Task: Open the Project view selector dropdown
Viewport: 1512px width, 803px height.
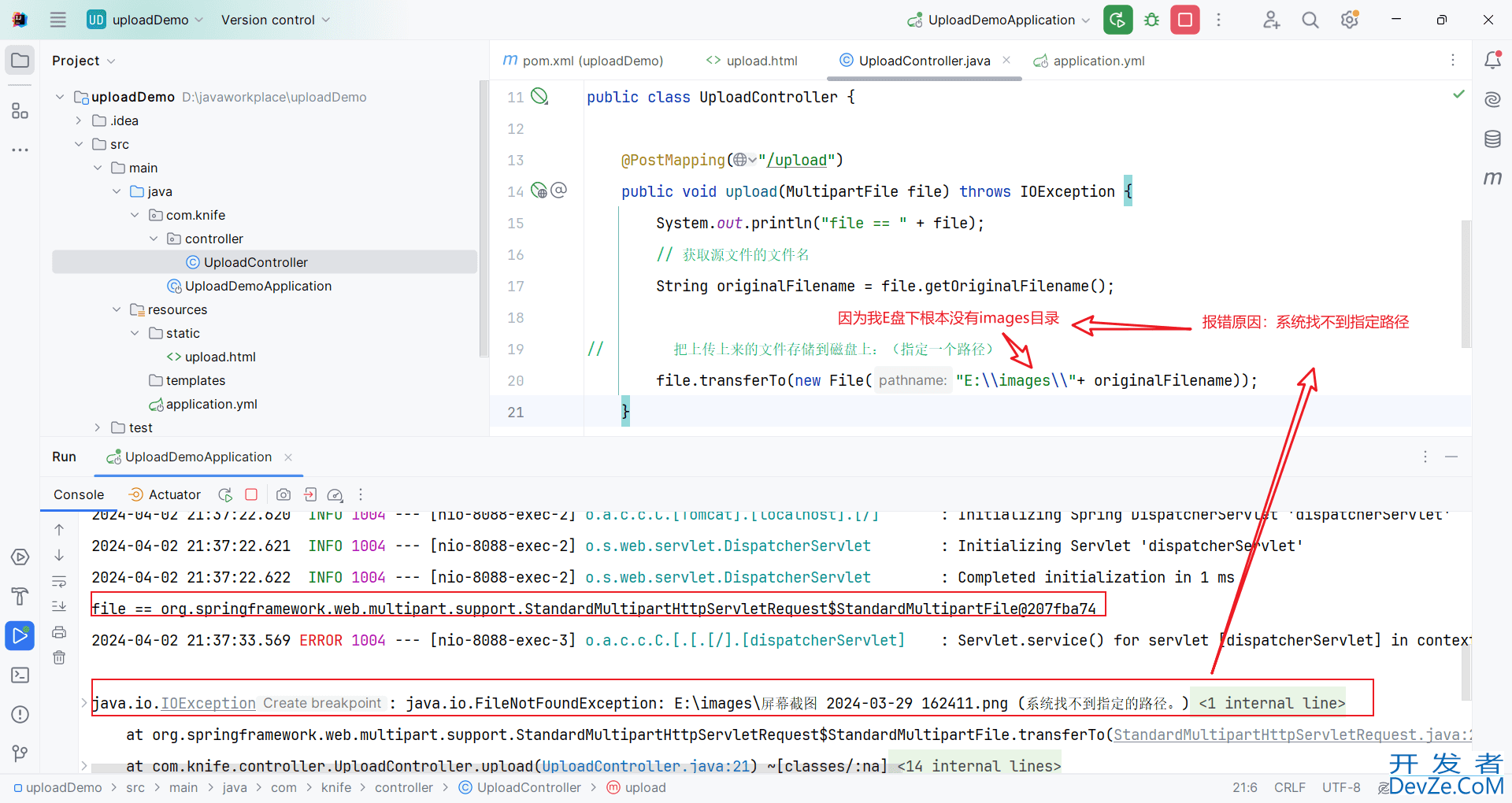Action: pyautogui.click(x=83, y=61)
